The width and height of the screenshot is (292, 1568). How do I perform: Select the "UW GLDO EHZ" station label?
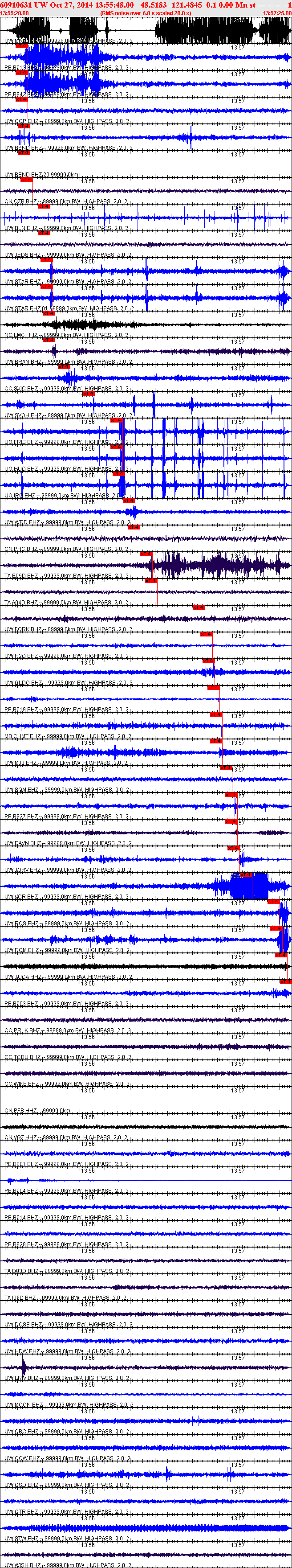tap(23, 684)
